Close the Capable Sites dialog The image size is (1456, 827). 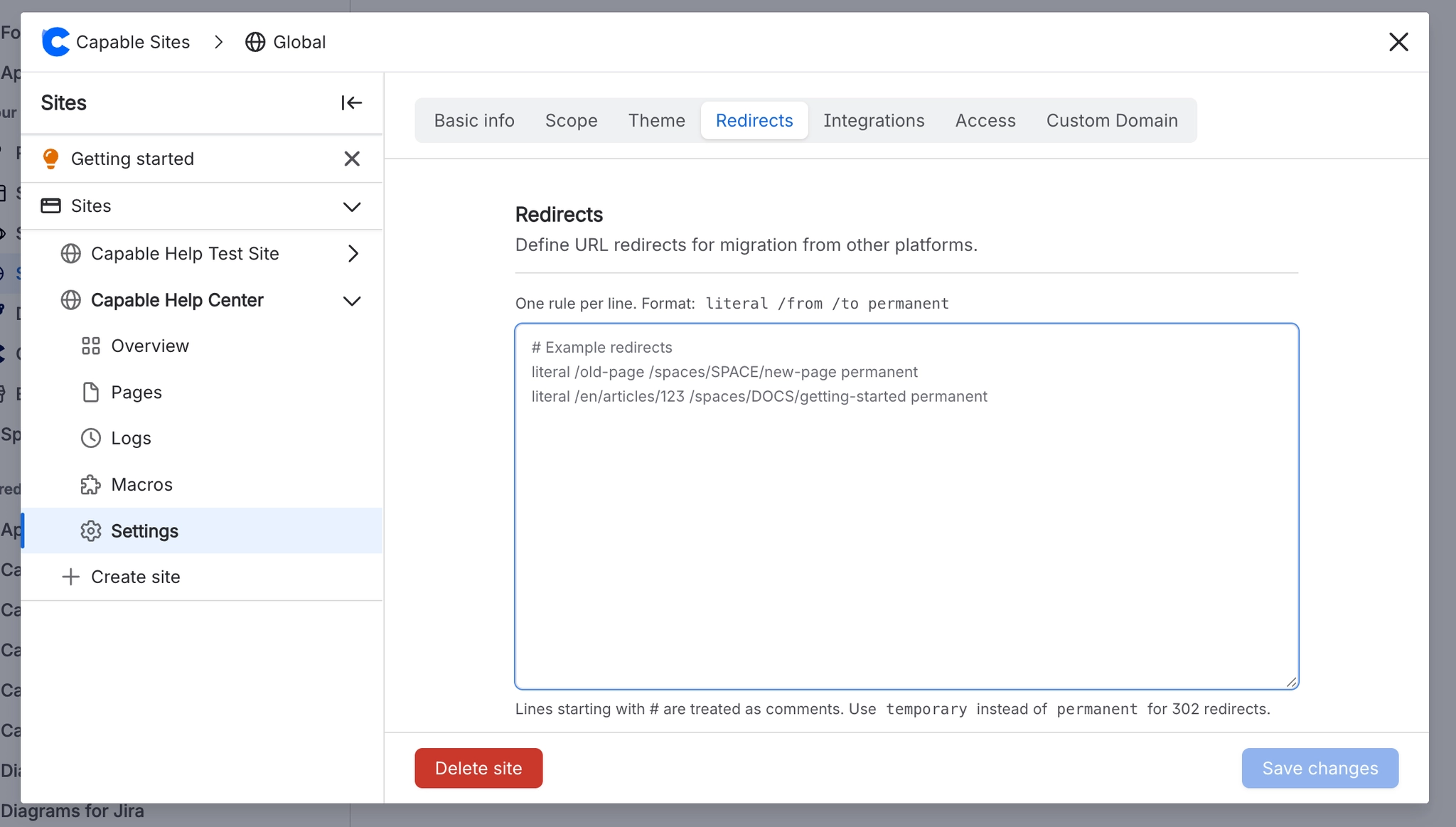(1398, 42)
